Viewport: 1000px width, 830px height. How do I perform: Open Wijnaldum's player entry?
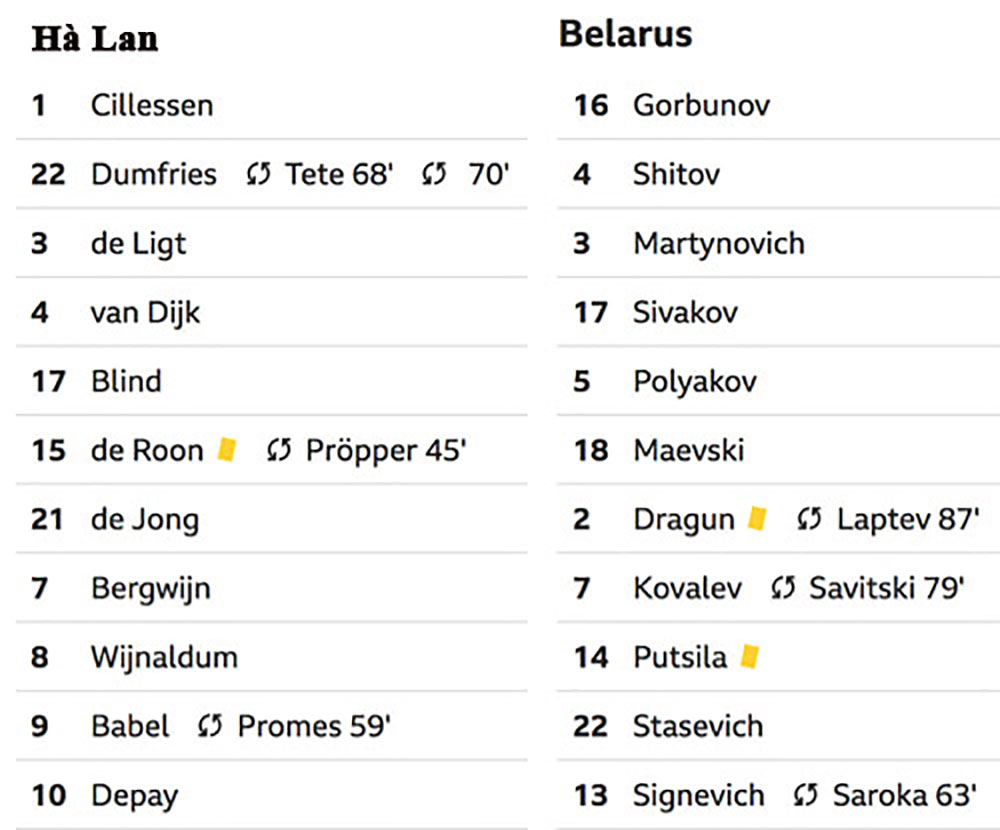coord(164,657)
